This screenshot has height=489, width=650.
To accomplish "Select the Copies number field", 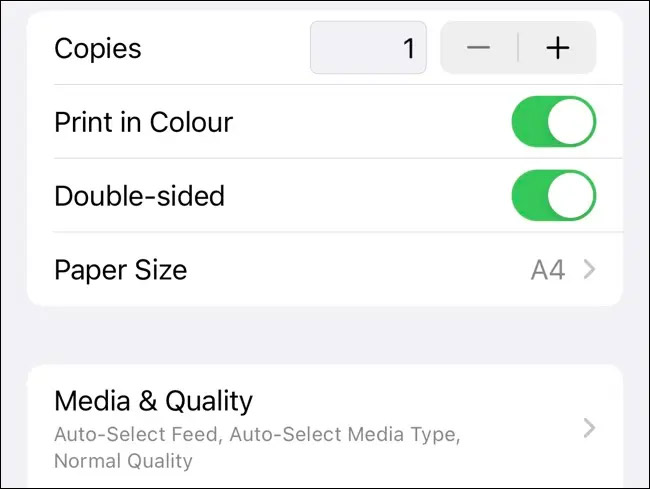I will click(369, 48).
